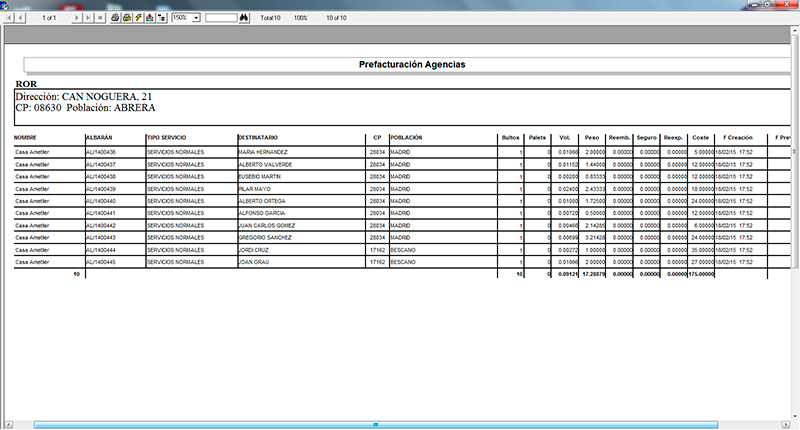Click the Dirección: CAN NOGUERA, 21 line

click(x=84, y=96)
